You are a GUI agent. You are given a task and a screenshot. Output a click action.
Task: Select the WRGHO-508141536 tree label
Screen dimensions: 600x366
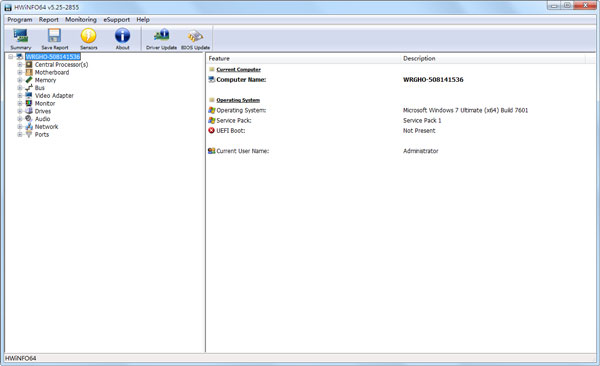(x=53, y=57)
